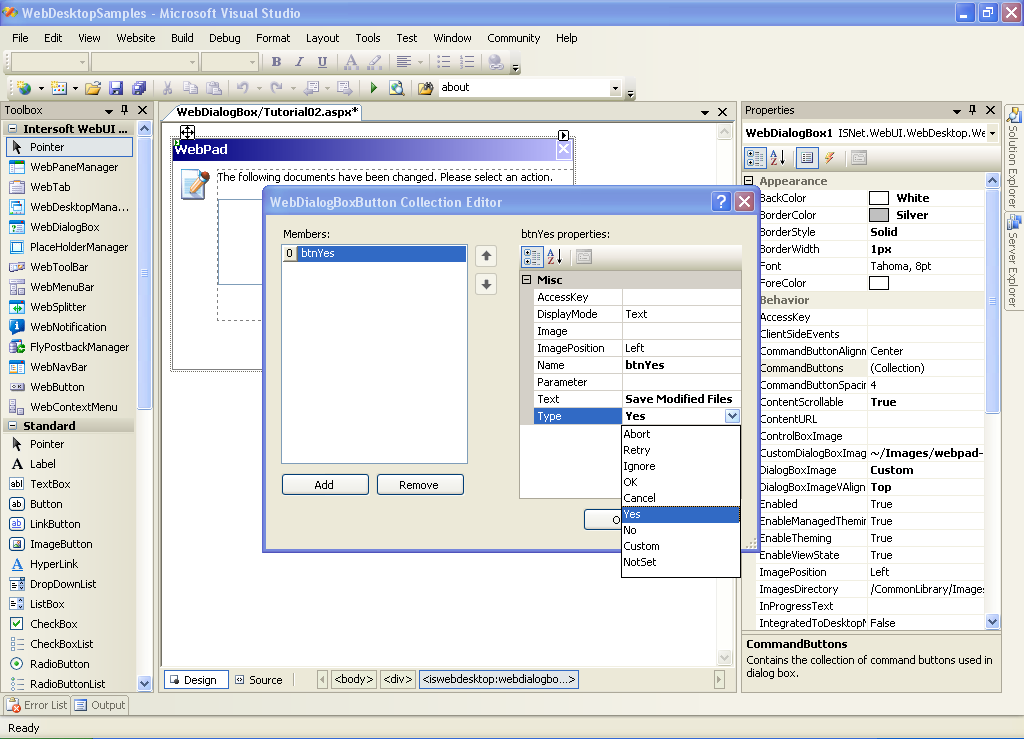Toggle Categorized view in Properties panel
The width and height of the screenshot is (1024, 739).
755,158
